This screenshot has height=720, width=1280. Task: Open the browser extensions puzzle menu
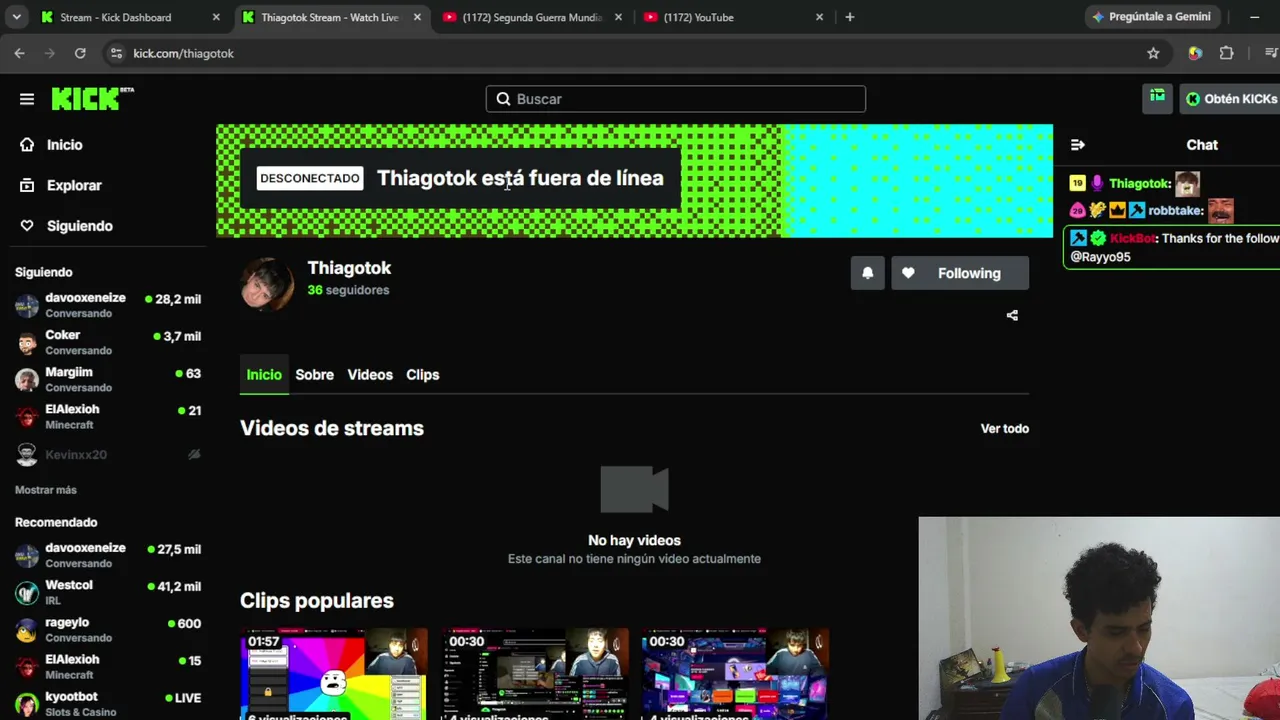pos(1226,53)
